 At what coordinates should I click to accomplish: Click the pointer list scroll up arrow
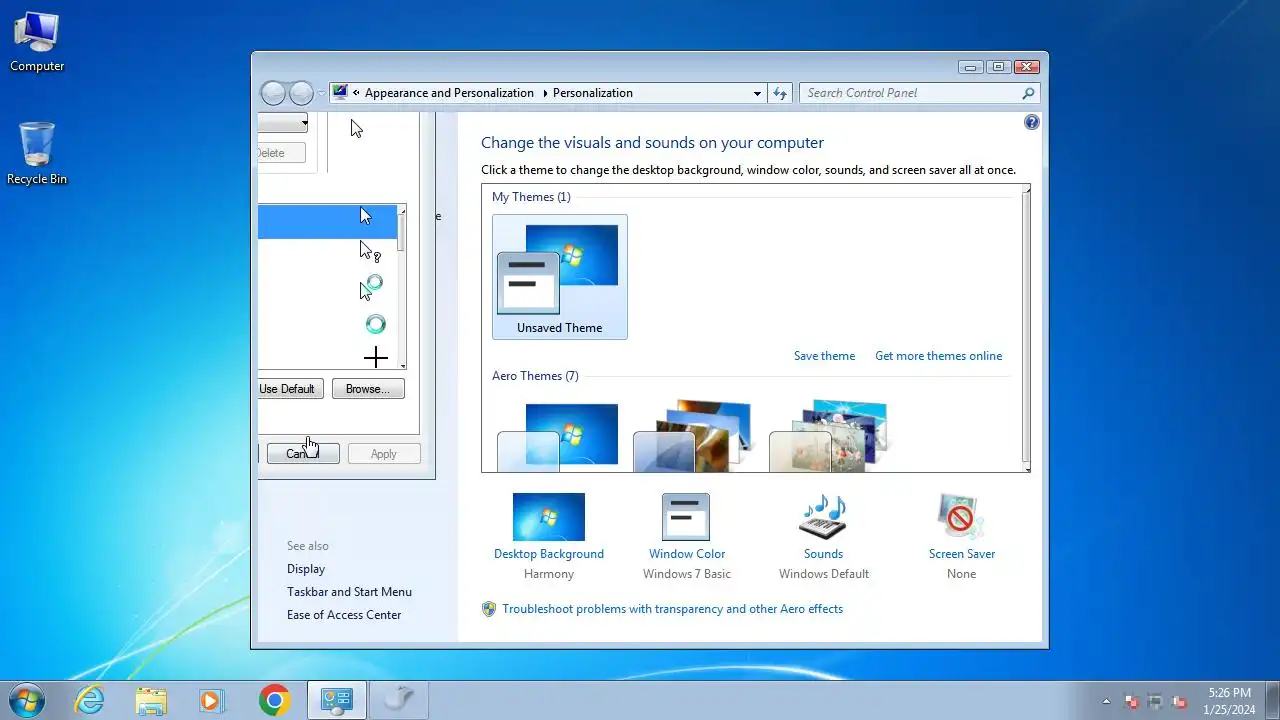pyautogui.click(x=402, y=210)
